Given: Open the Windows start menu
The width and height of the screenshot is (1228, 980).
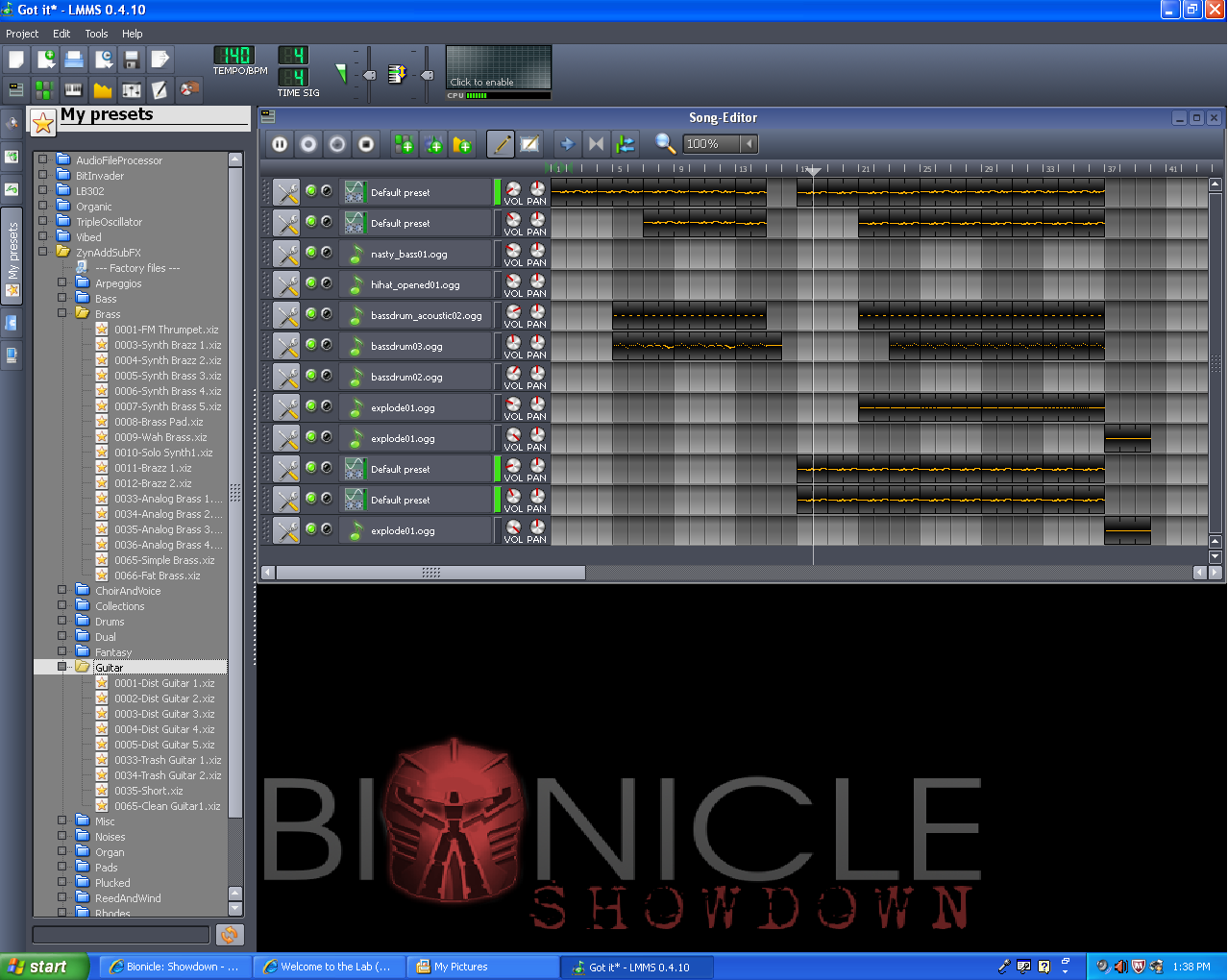Looking at the screenshot, I should coord(44,967).
